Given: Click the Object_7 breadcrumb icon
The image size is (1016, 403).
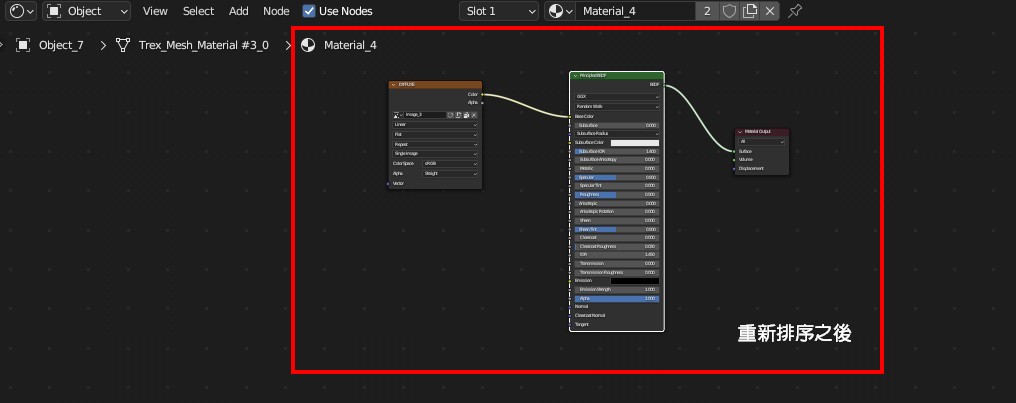Looking at the screenshot, I should [23, 45].
